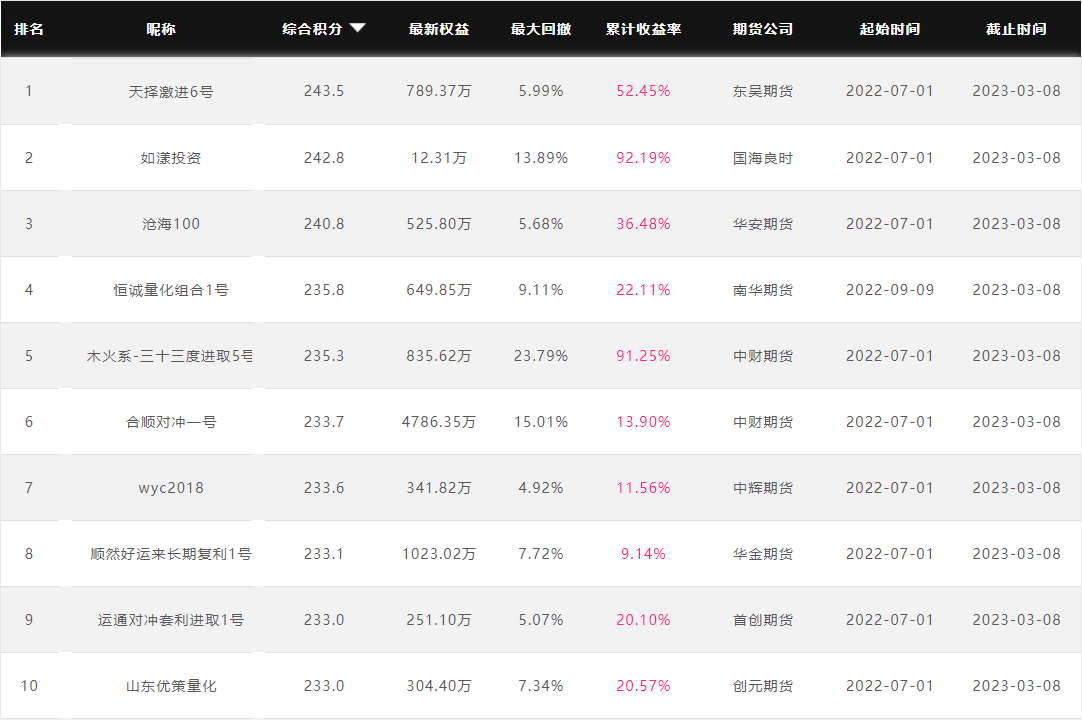Click the 中辉期货 company cell

pyautogui.click(x=763, y=488)
